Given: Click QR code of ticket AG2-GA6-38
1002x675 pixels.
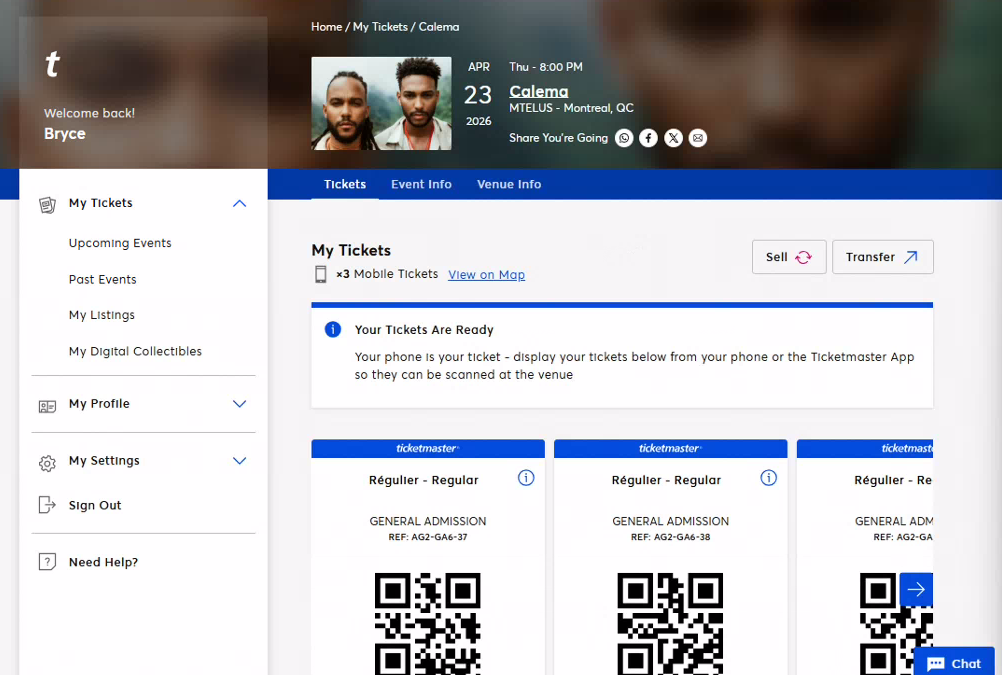Looking at the screenshot, I should pos(670,624).
